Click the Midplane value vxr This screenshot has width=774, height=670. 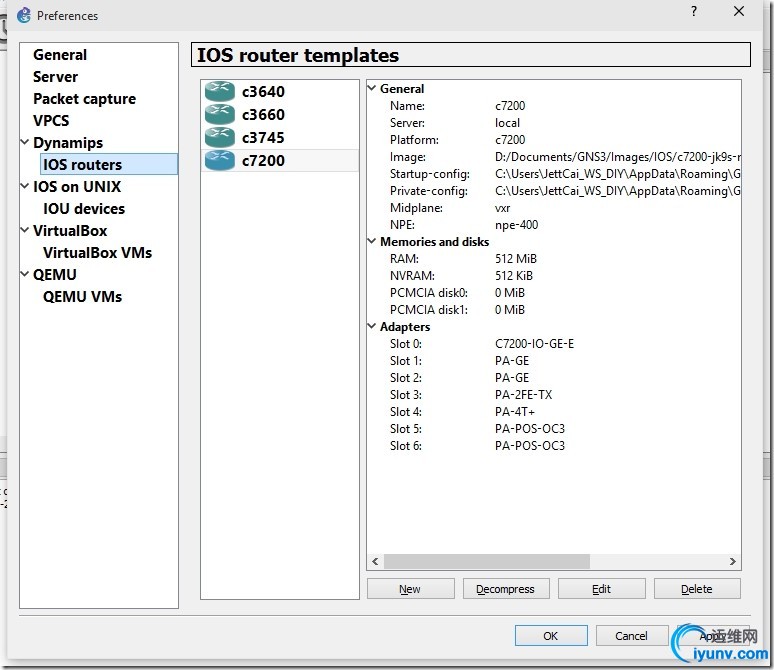[503, 208]
